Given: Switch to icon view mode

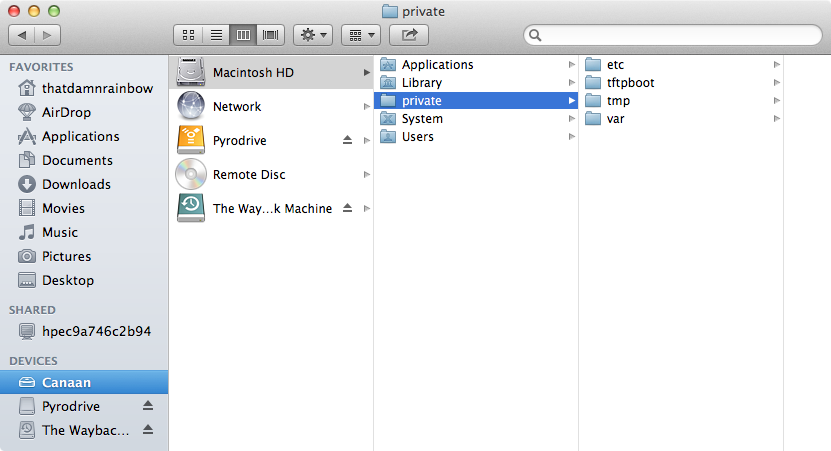Looking at the screenshot, I should pyautogui.click(x=188, y=35).
